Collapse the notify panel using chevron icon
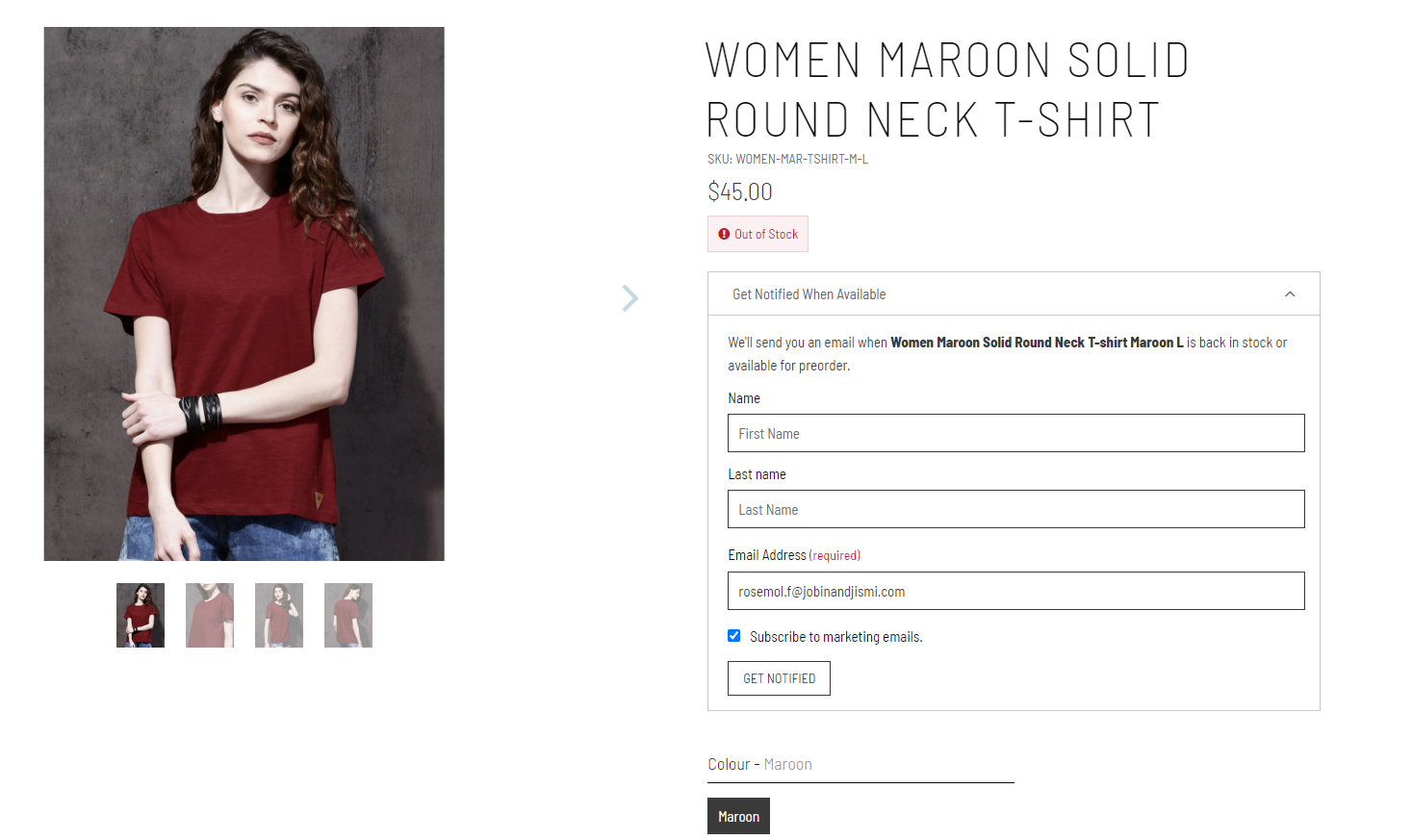1412x840 pixels. pyautogui.click(x=1290, y=294)
